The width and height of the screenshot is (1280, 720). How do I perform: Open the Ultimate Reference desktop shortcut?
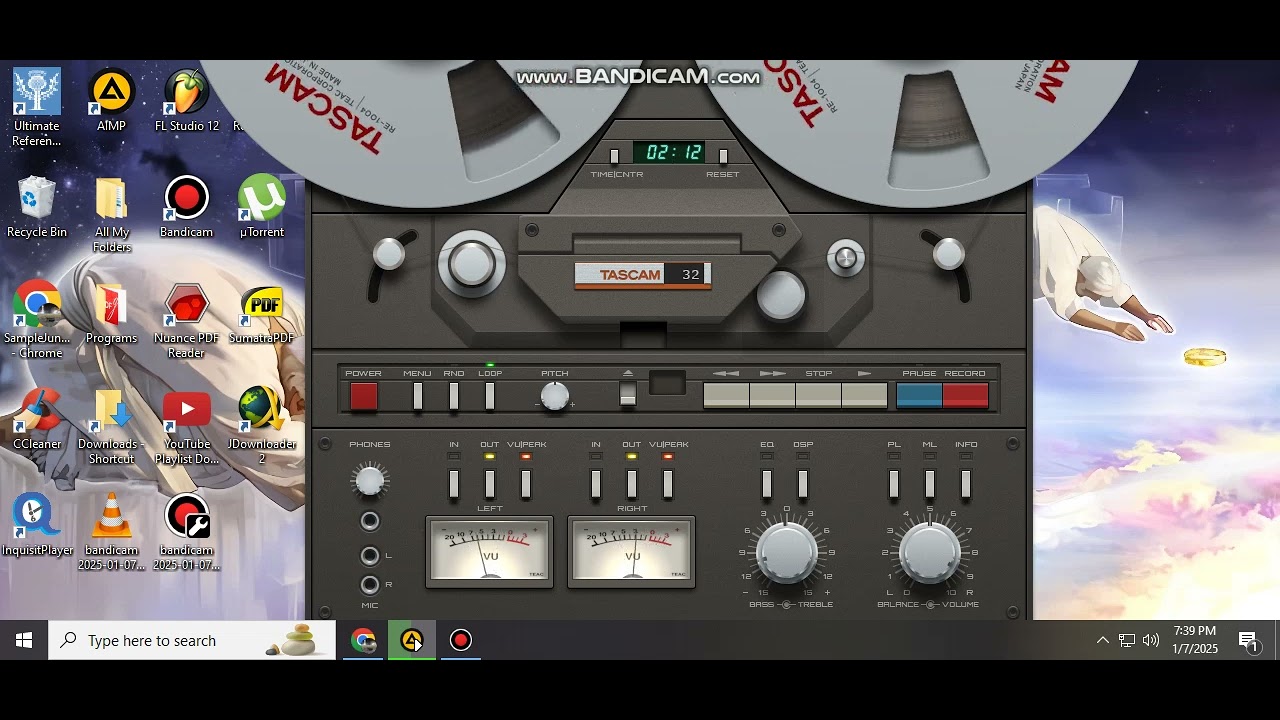coord(37,107)
